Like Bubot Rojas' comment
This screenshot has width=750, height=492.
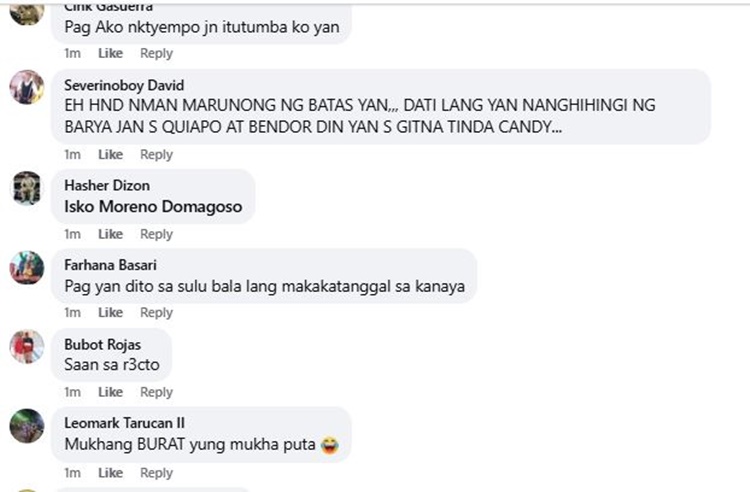110,392
